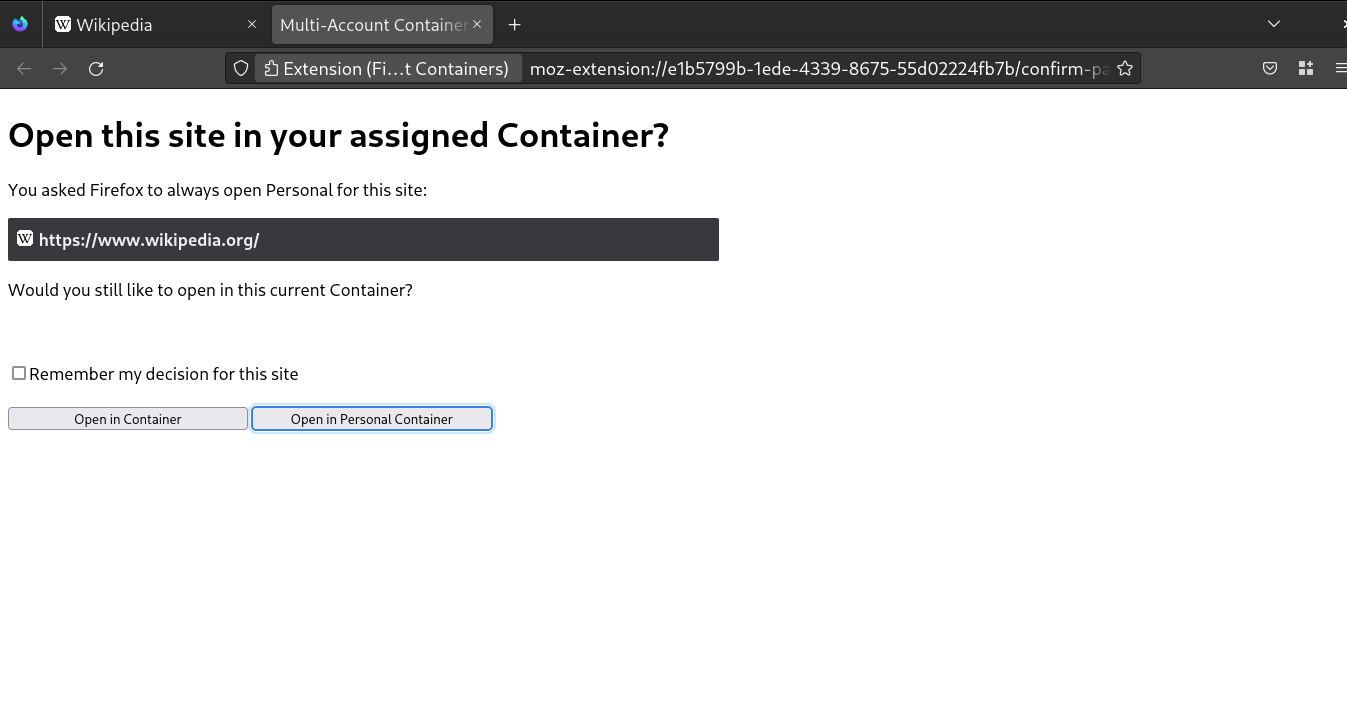Open Firefox View in the top-left corner
Image resolution: width=1347 pixels, height=727 pixels.
point(20,23)
